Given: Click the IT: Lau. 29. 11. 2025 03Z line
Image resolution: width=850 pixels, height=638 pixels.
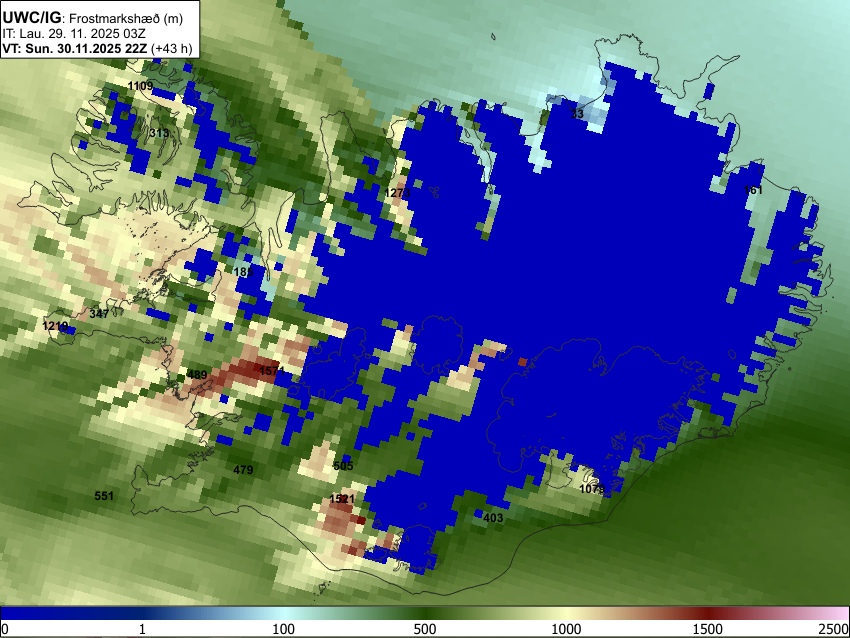Looking at the screenshot, I should pyautogui.click(x=74, y=34).
